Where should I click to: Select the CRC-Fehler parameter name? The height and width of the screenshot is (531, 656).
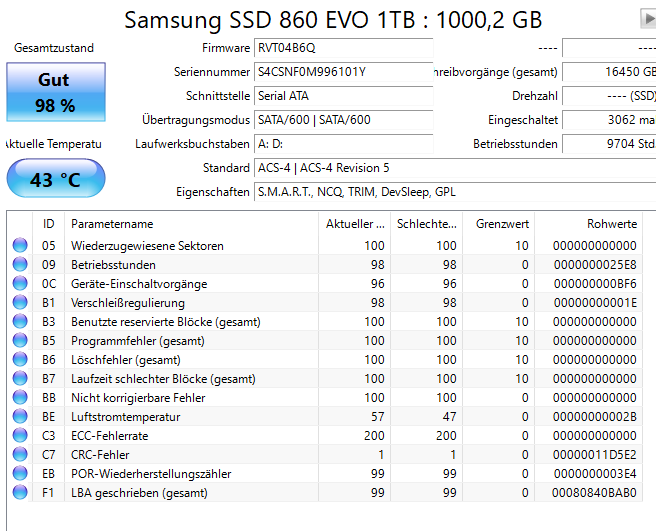[x=100, y=455]
